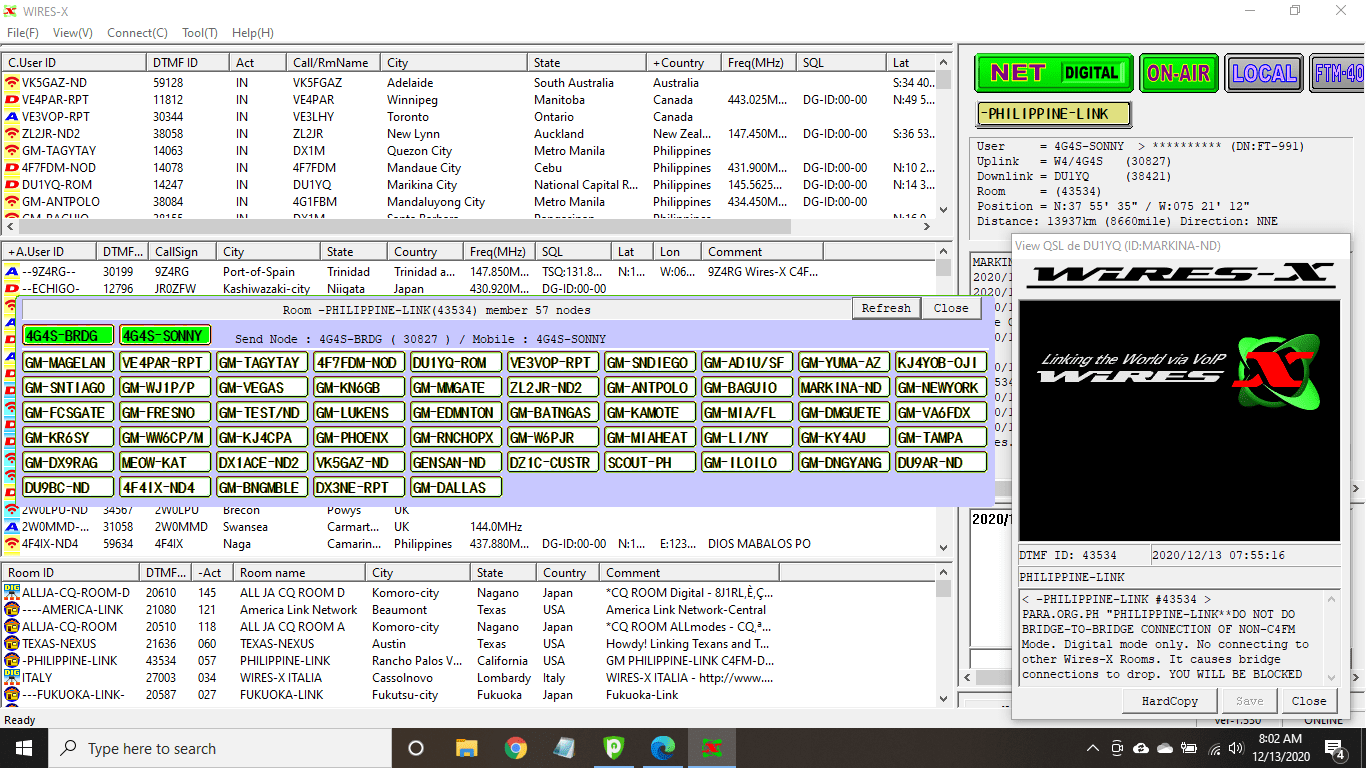
Task: Click the red D icon beside VE4PAR-RPT
Action: click(x=12, y=100)
